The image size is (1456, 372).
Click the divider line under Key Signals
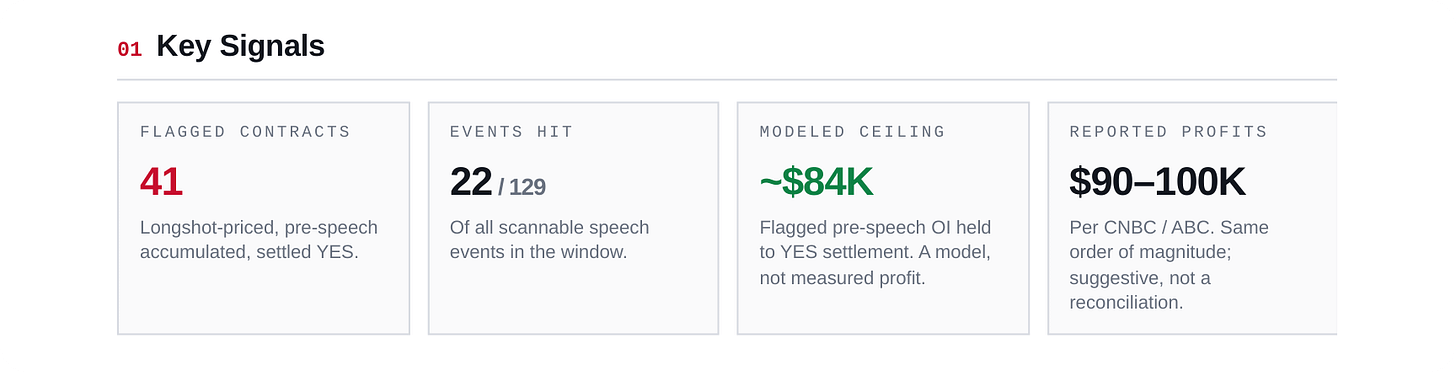click(727, 79)
